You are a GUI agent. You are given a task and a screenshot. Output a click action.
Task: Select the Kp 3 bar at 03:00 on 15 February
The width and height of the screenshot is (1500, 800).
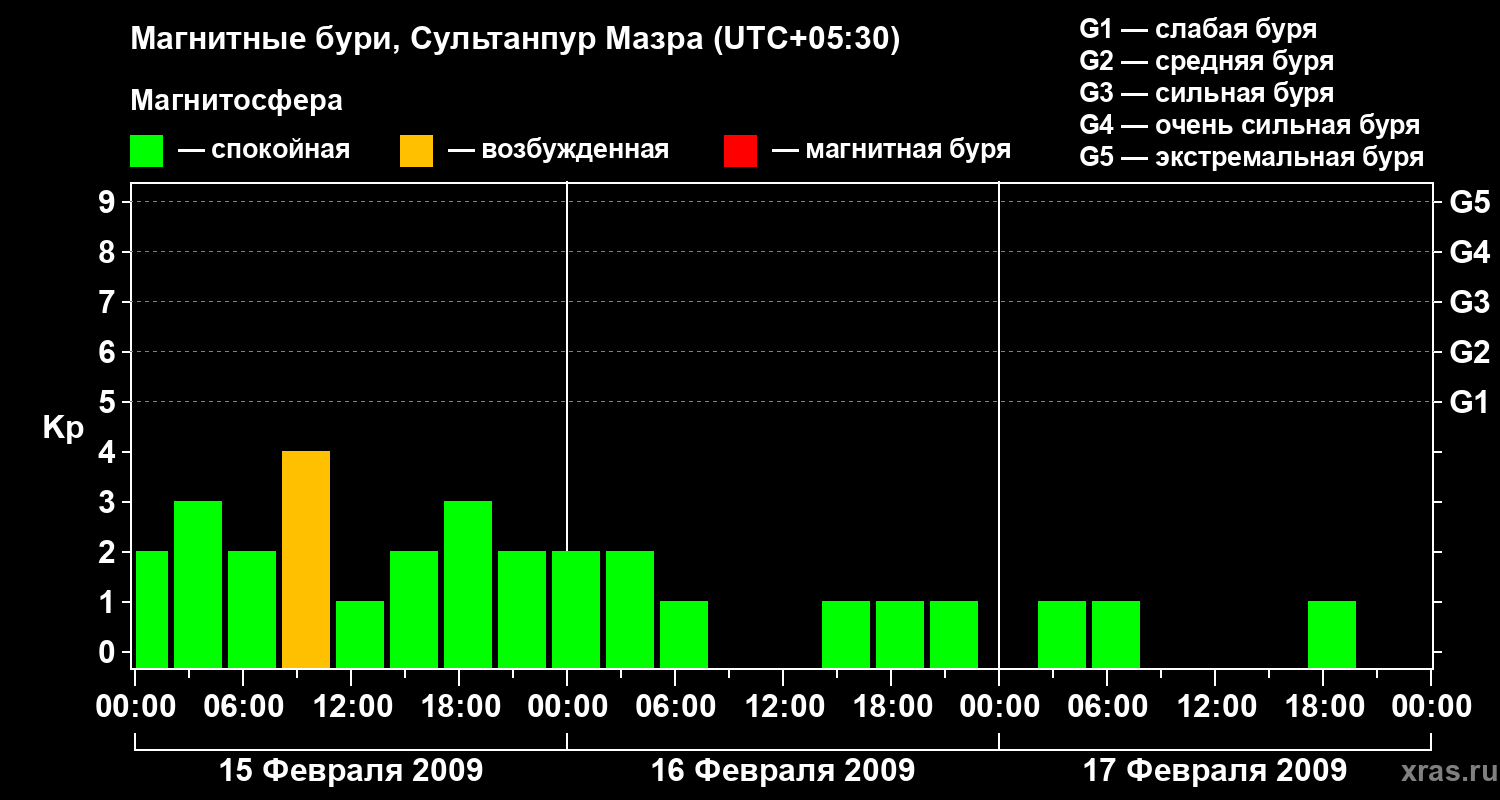(x=198, y=585)
